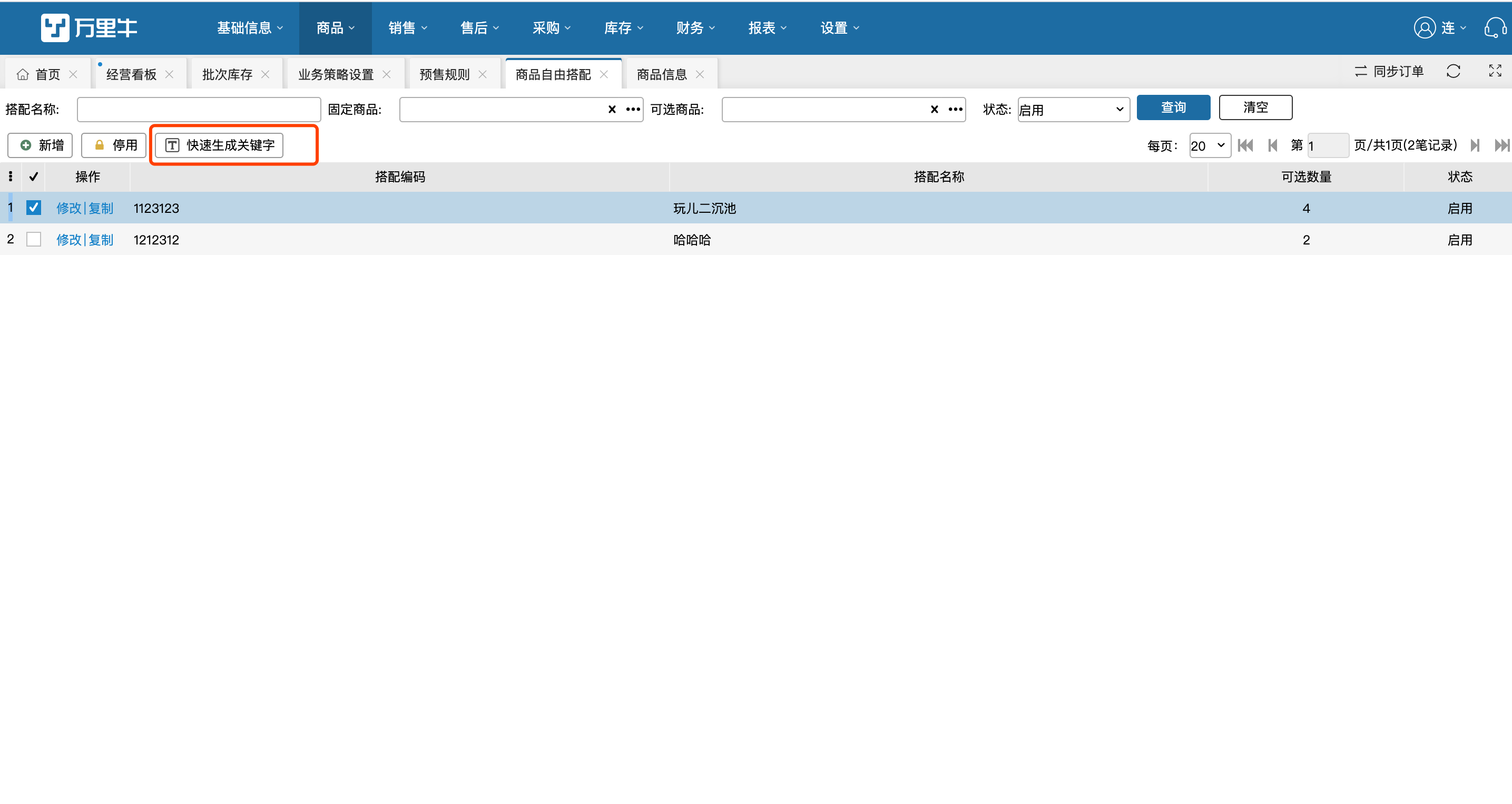Viewport: 1512px width, 804px height.
Task: Open the column settings via the three-dot icon
Action: [x=11, y=177]
